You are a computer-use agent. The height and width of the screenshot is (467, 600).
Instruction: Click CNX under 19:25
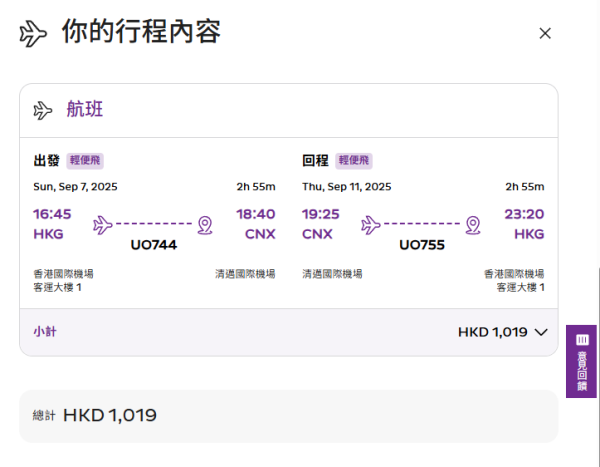coord(317,234)
